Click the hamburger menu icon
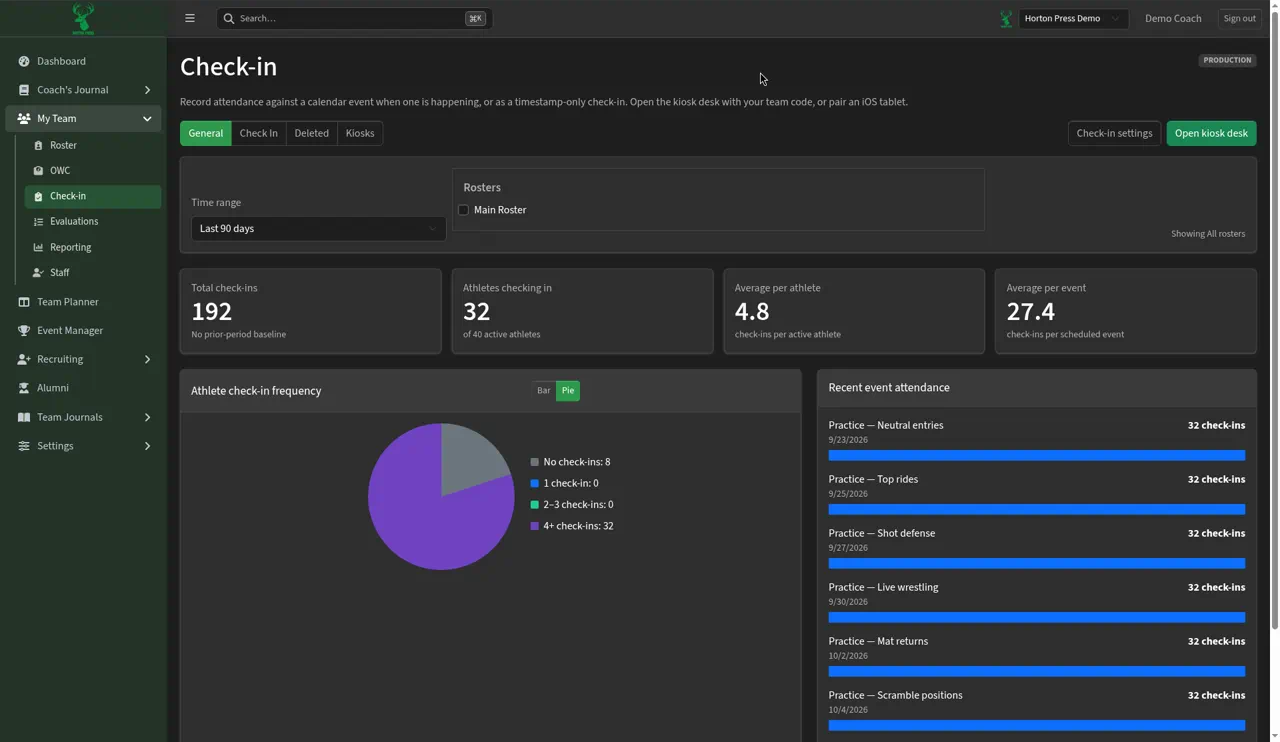The width and height of the screenshot is (1280, 742). coord(190,18)
